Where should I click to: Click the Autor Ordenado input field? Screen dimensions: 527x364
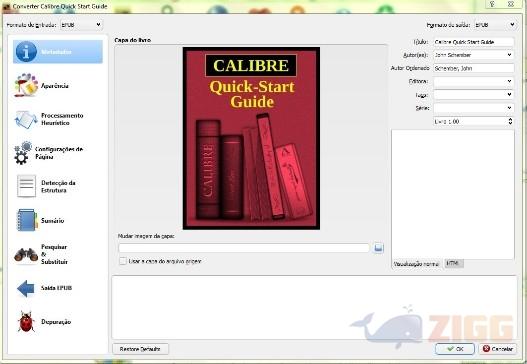click(474, 68)
